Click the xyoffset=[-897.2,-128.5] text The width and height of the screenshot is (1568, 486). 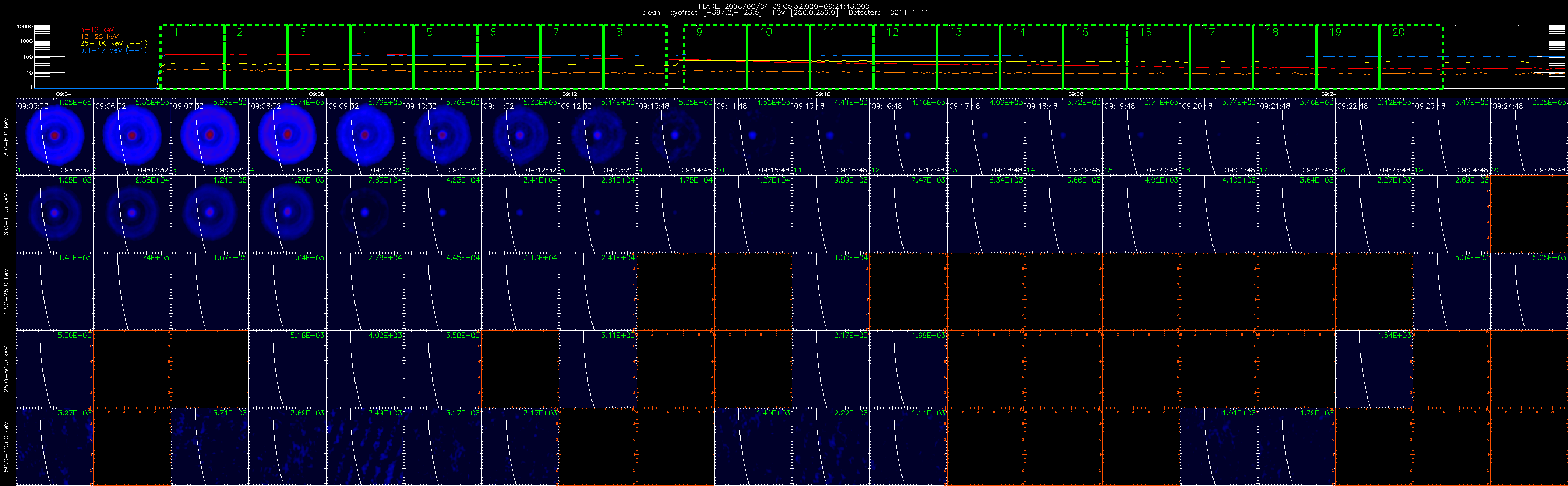tap(716, 13)
